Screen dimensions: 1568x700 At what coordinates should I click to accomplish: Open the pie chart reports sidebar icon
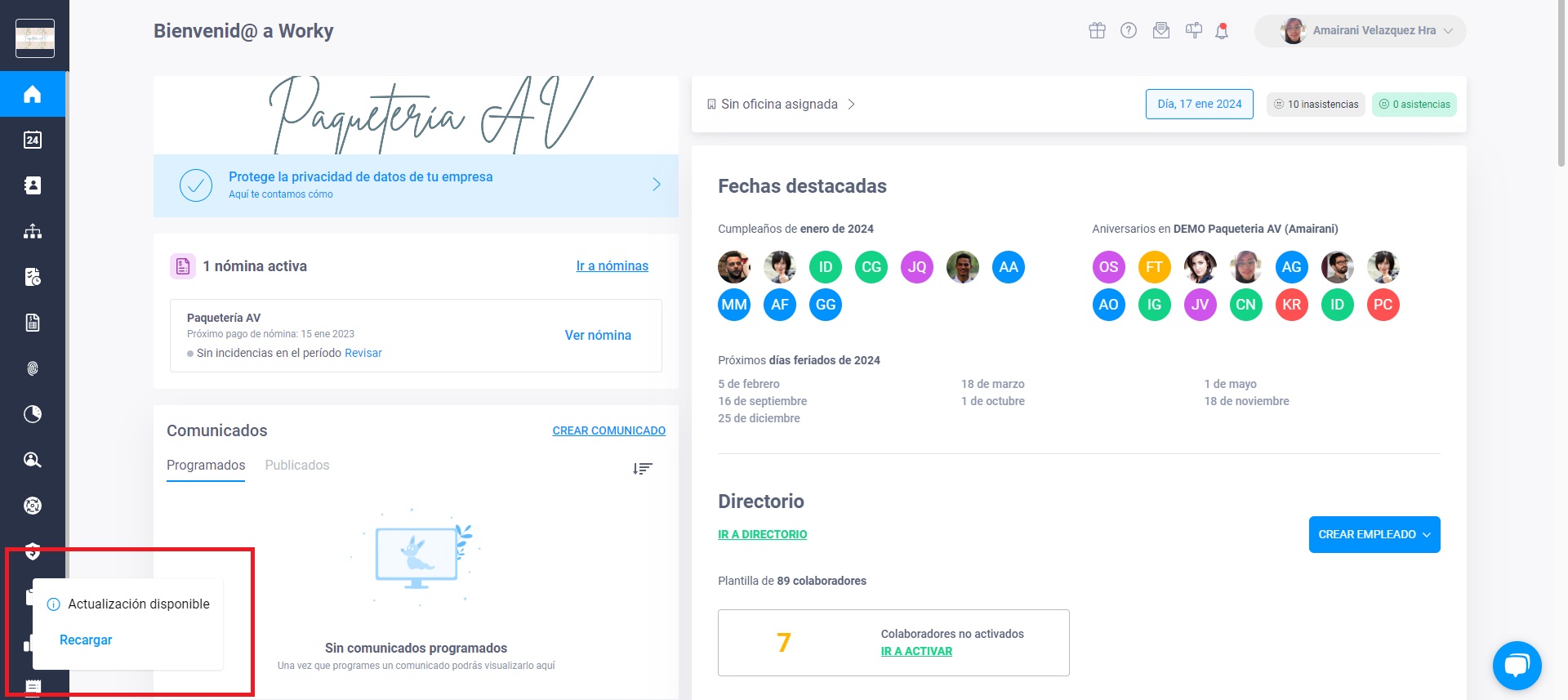click(33, 414)
